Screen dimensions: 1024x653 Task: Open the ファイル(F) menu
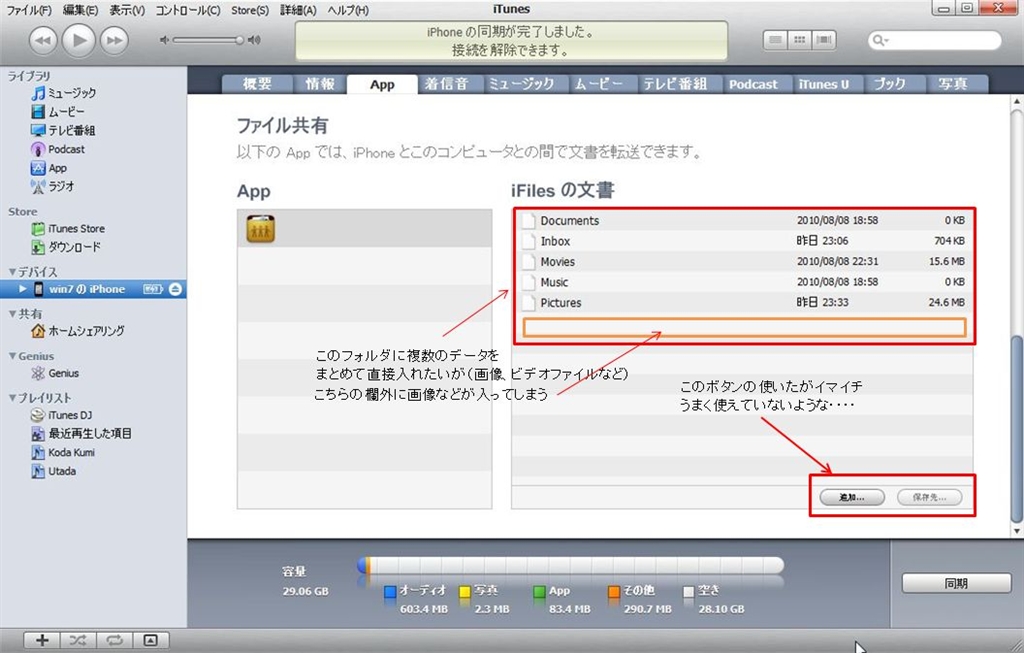click(29, 10)
